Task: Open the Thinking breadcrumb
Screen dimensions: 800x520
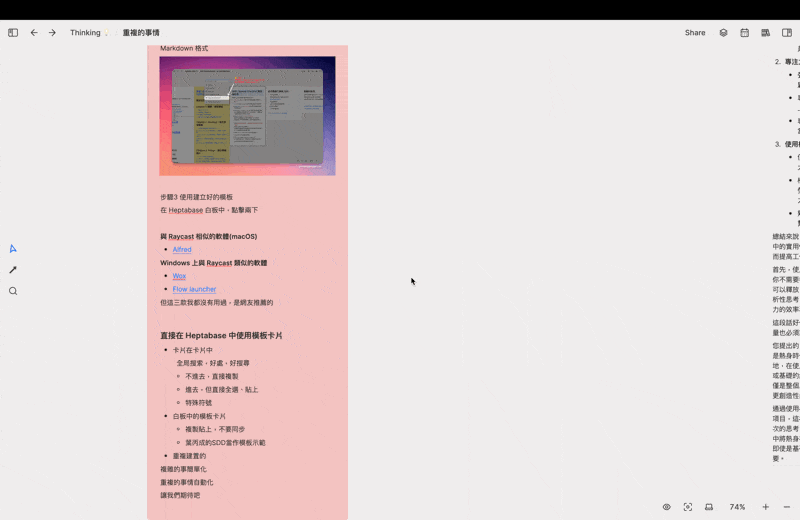Action: [x=85, y=33]
